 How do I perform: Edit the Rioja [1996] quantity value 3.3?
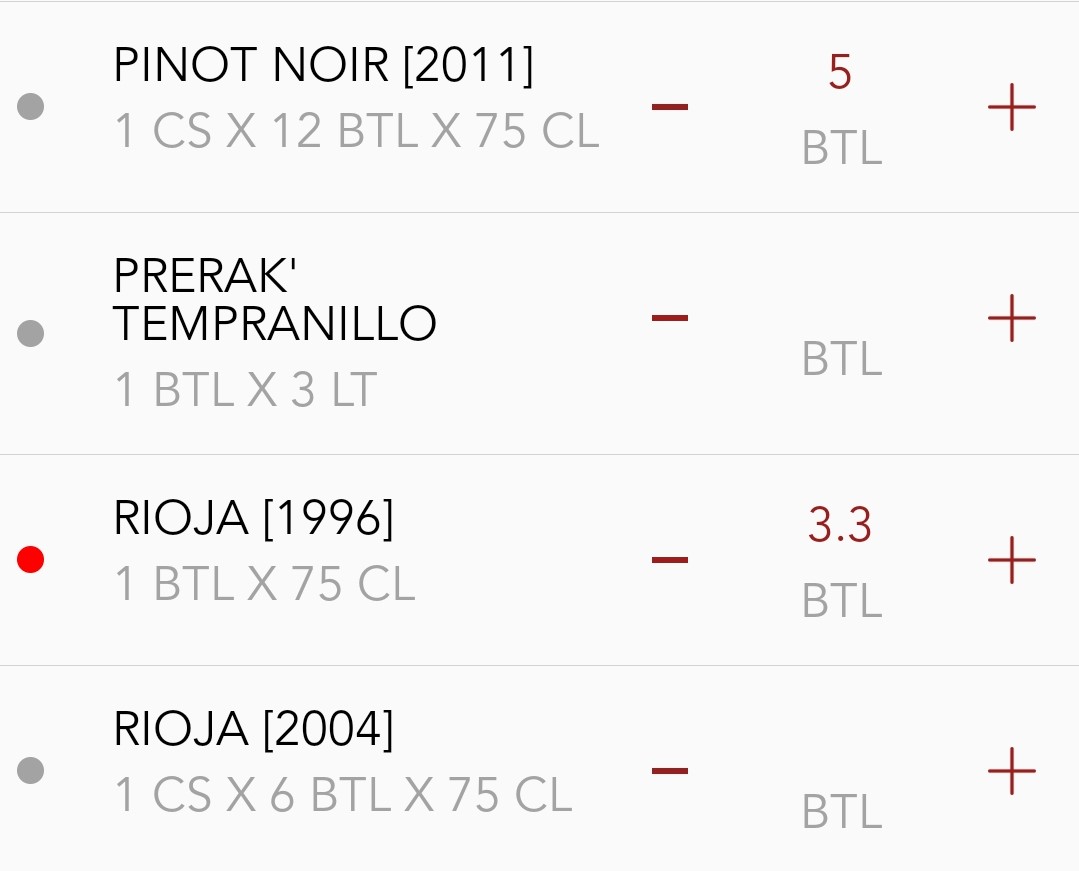click(x=840, y=526)
